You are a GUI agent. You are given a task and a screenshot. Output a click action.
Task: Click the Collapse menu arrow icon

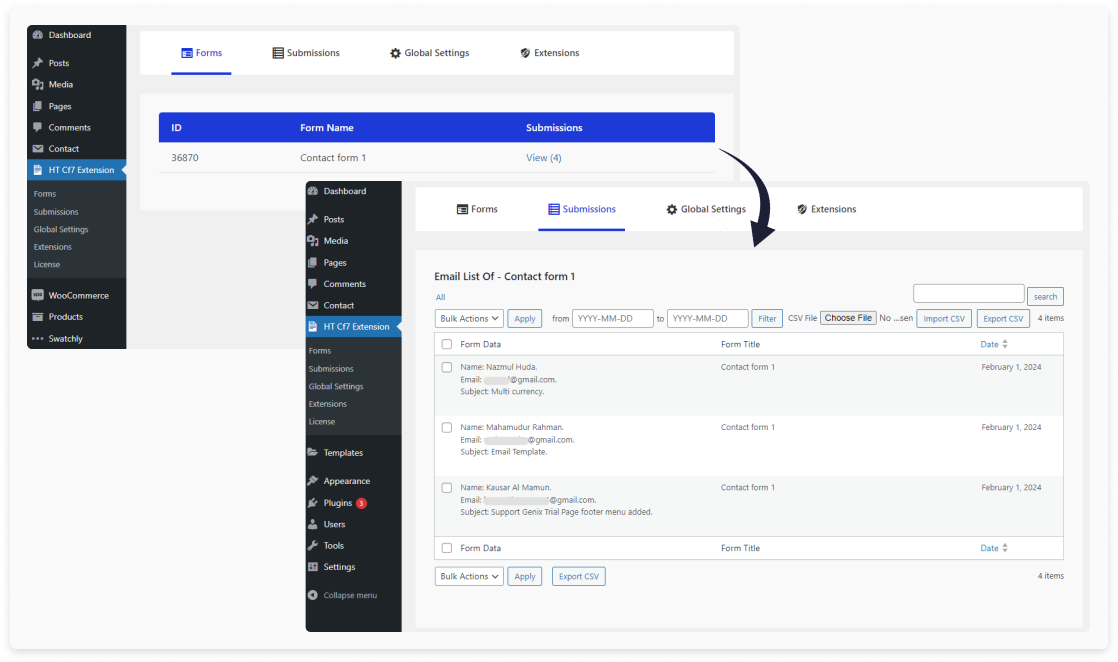313,595
